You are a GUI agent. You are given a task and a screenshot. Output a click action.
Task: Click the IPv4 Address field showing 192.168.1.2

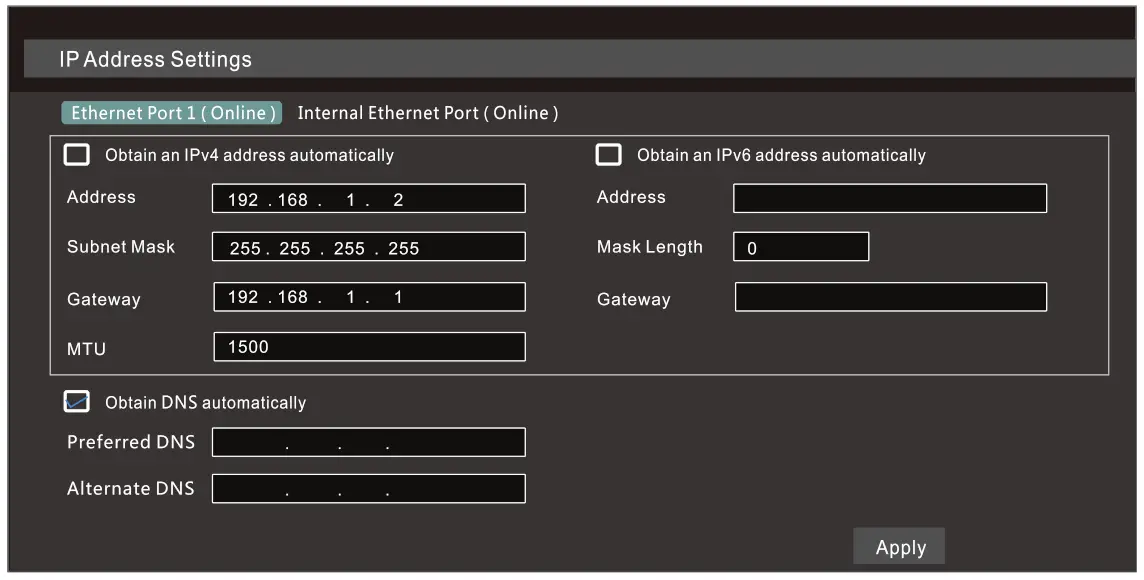click(x=368, y=197)
